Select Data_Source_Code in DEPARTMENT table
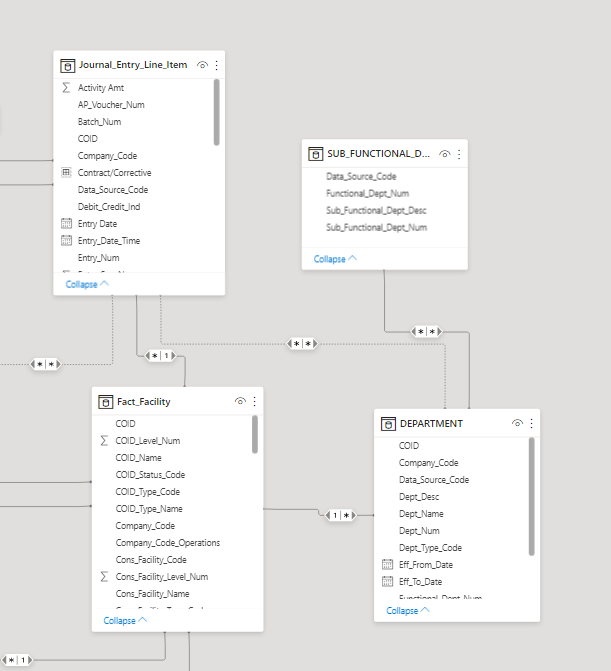Image resolution: width=611 pixels, height=671 pixels. (x=434, y=480)
